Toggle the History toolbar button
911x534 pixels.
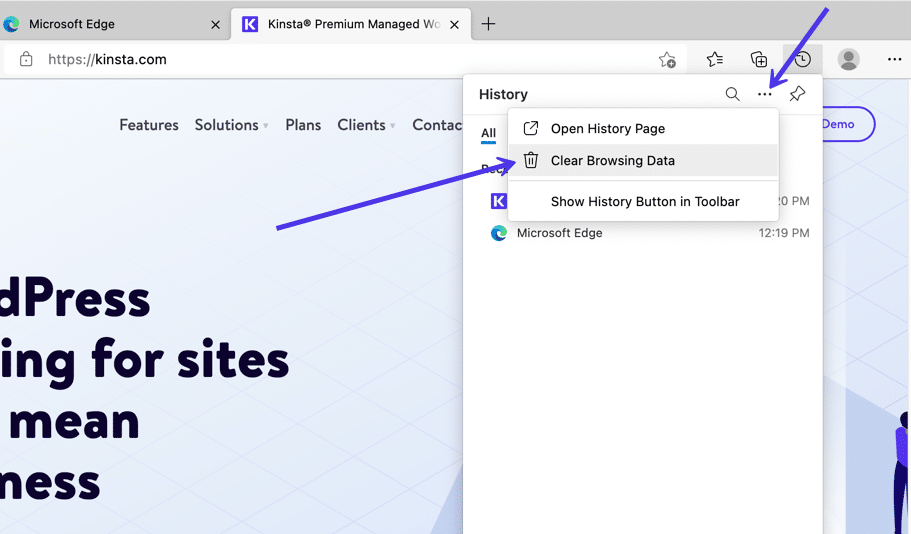coord(802,59)
